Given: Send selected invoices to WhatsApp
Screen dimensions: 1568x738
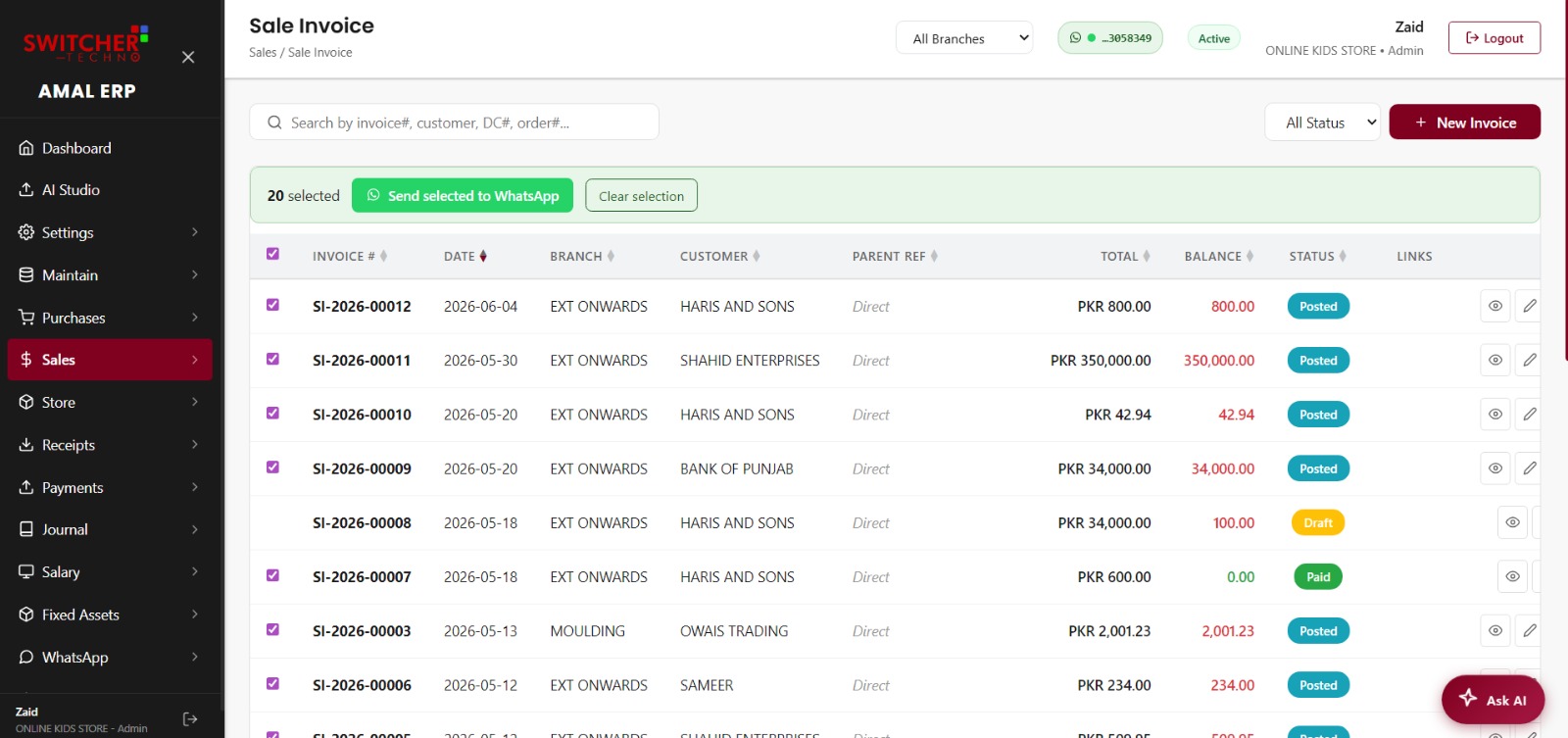Looking at the screenshot, I should [x=463, y=195].
